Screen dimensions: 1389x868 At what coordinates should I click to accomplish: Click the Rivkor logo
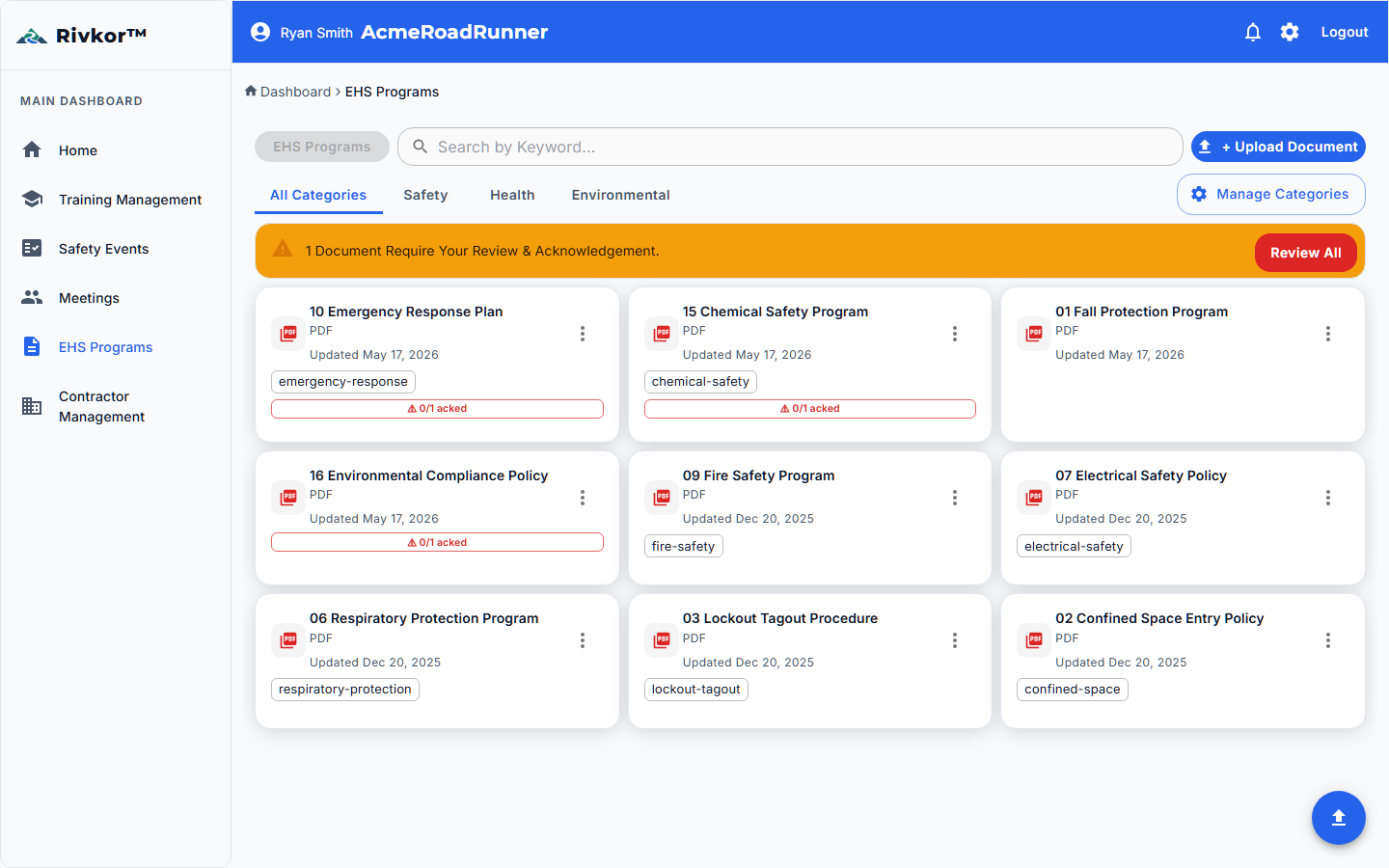[81, 36]
